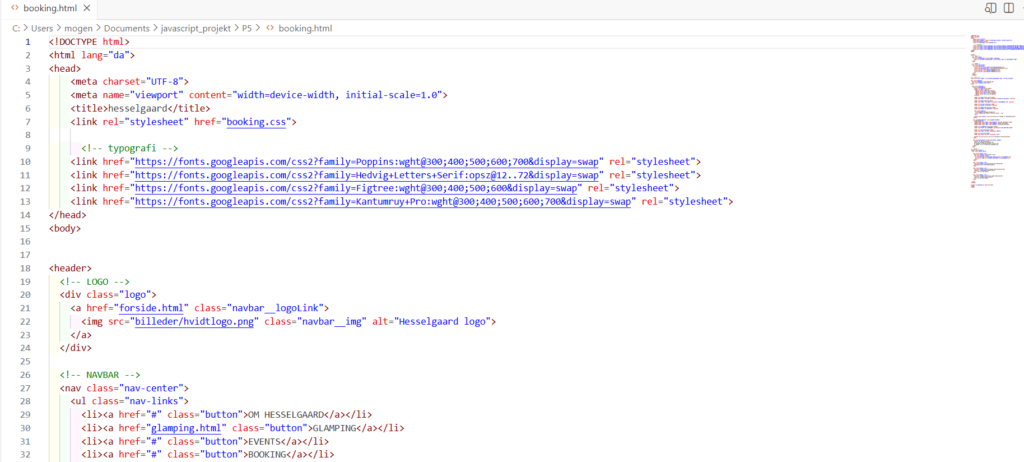Click the lang="da" attribute text

pos(105,55)
